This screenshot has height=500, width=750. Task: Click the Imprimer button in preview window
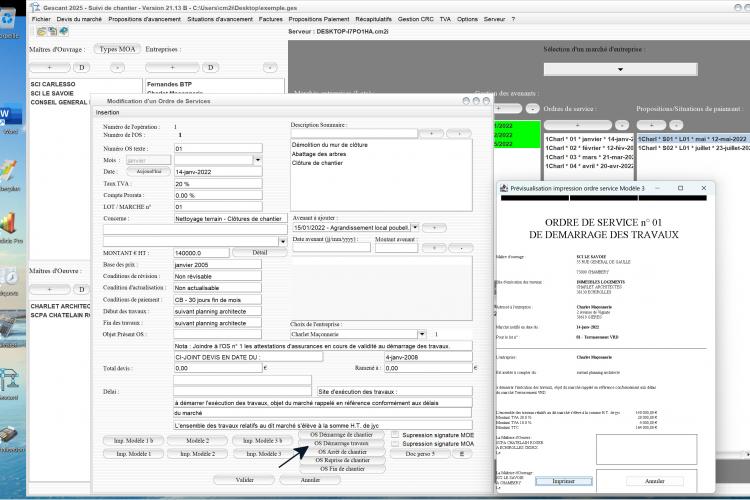[x=563, y=481]
